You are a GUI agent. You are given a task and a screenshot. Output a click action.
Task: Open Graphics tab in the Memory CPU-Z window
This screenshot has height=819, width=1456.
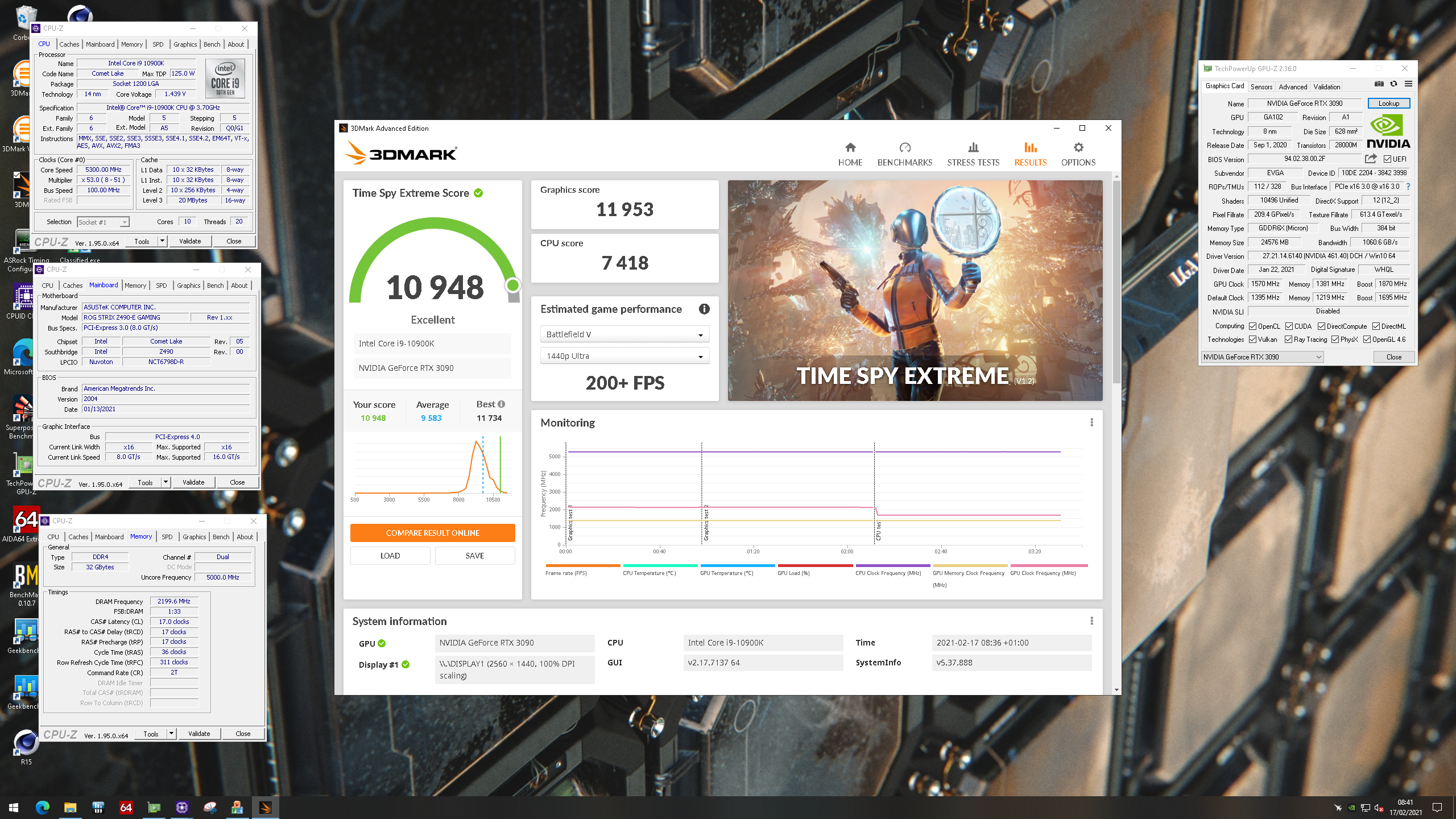coord(195,536)
